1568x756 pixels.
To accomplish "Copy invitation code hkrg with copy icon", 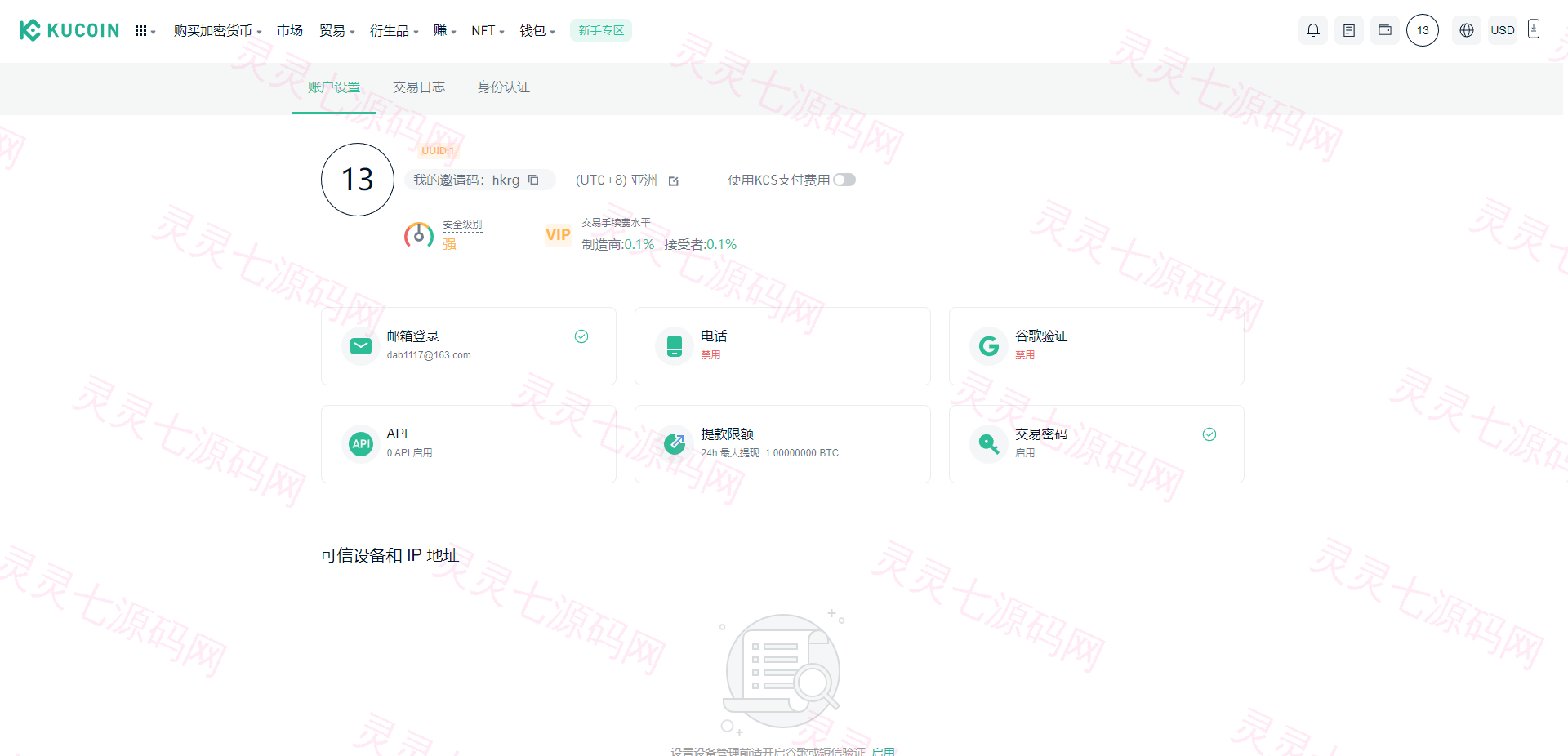I will click(x=533, y=180).
